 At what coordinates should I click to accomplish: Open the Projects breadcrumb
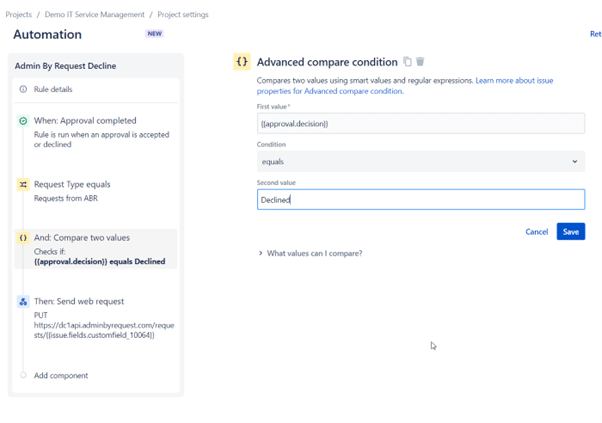18,15
